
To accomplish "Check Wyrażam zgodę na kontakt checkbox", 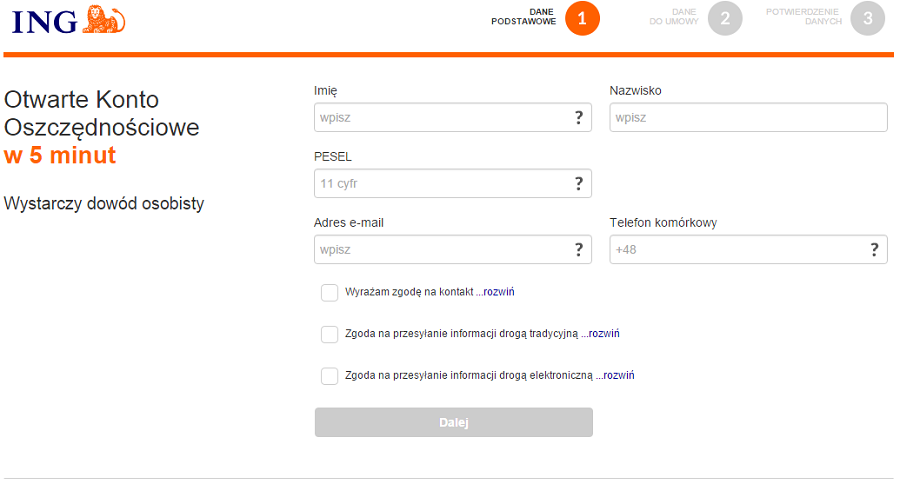I will 329,292.
